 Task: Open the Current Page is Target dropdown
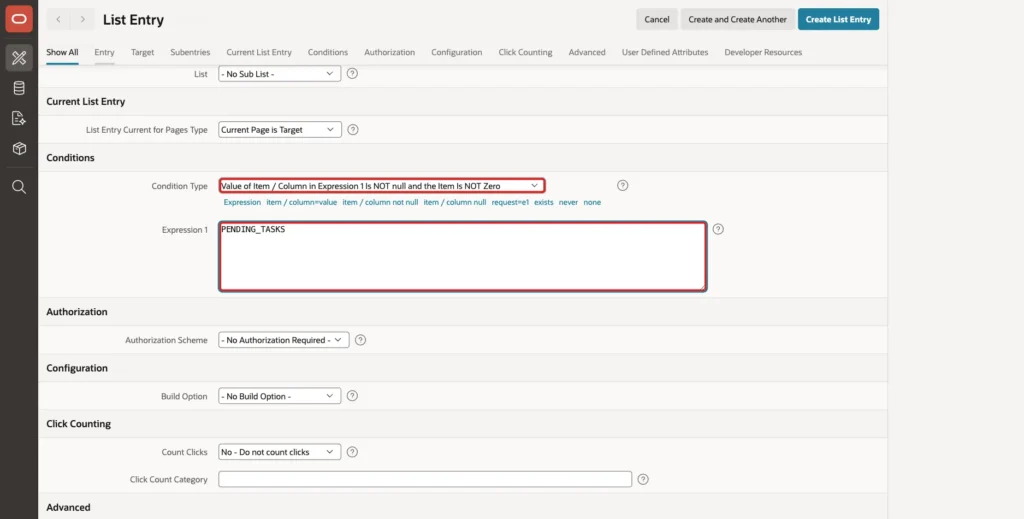pyautogui.click(x=280, y=129)
